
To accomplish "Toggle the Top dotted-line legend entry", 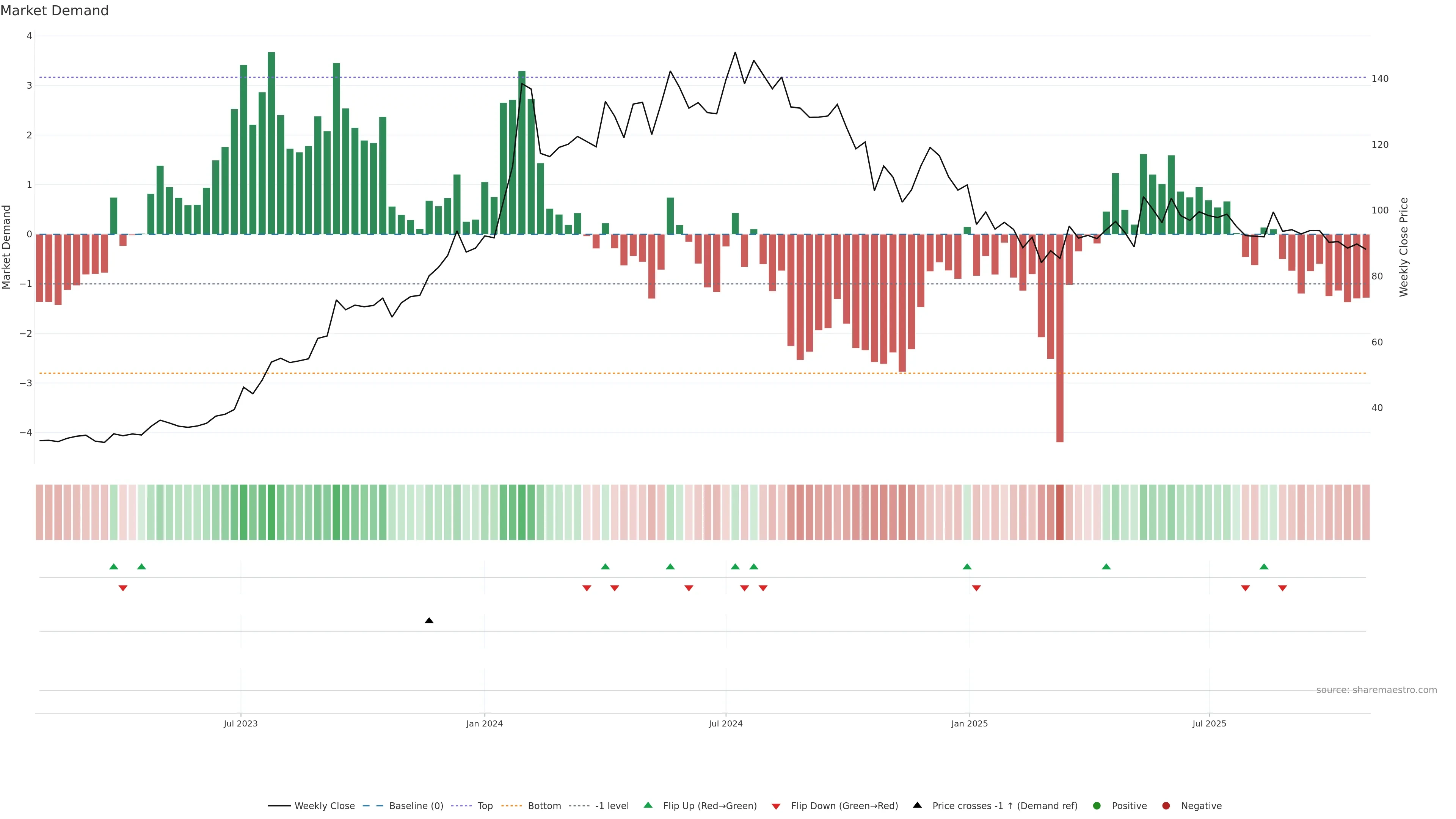I will coord(485,806).
